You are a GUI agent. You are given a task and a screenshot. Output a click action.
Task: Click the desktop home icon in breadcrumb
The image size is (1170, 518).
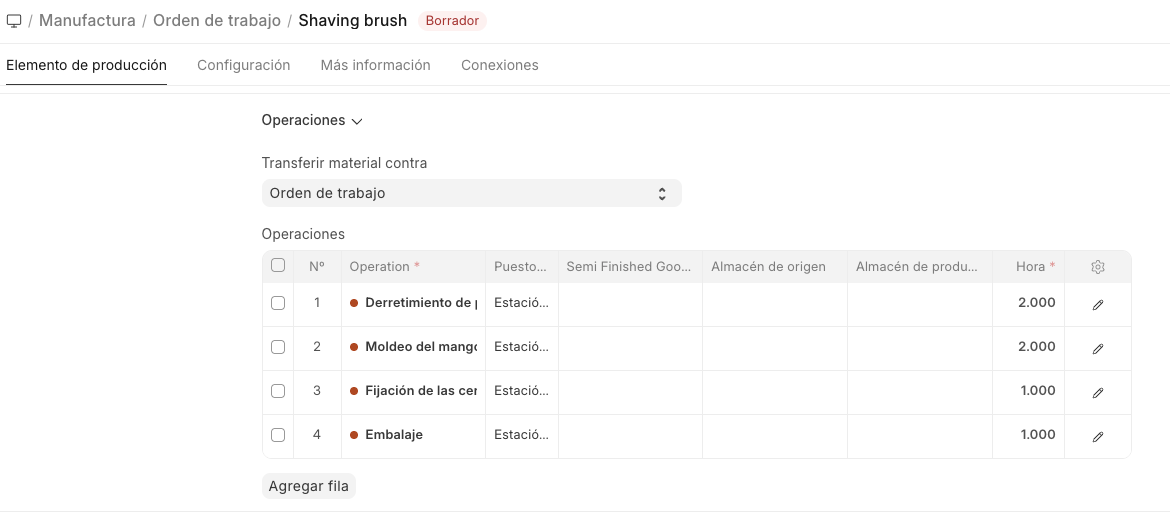(13, 21)
